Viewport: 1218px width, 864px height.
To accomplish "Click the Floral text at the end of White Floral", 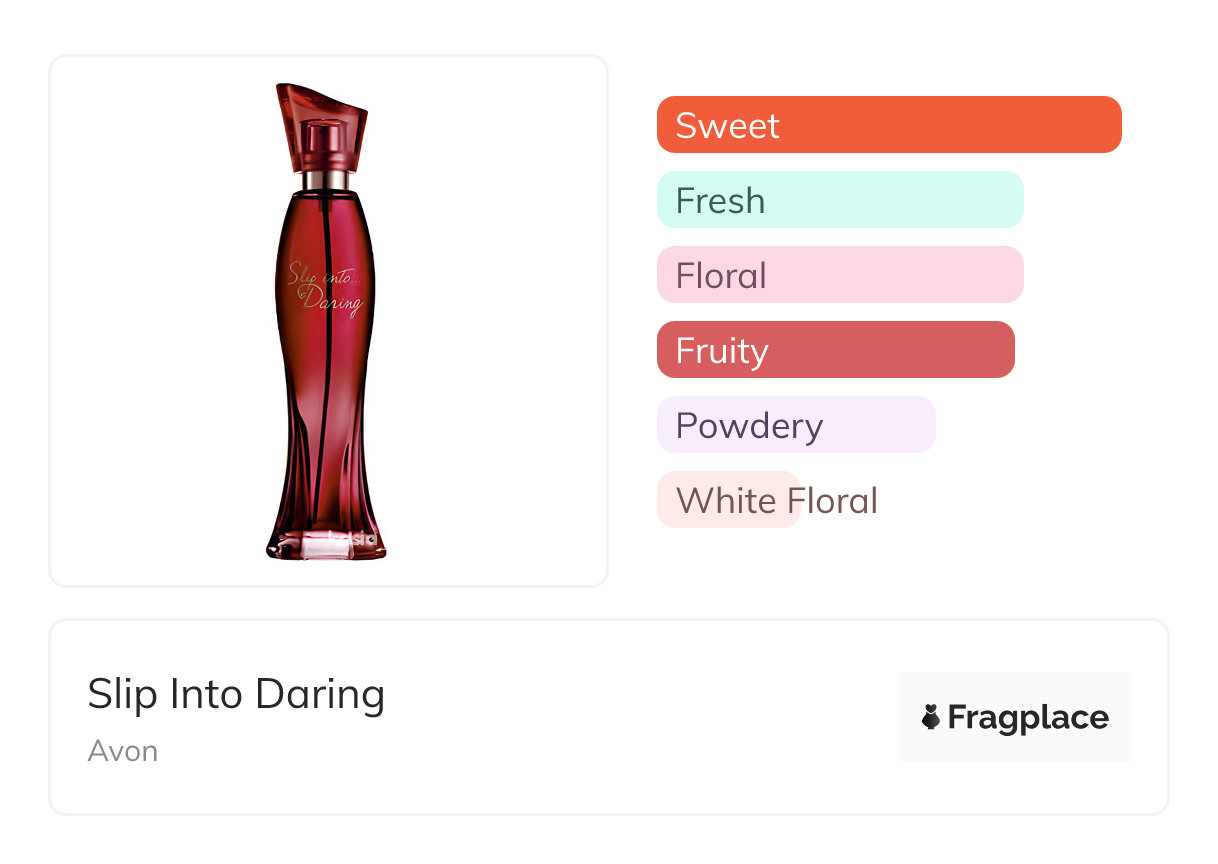I will click(x=832, y=500).
